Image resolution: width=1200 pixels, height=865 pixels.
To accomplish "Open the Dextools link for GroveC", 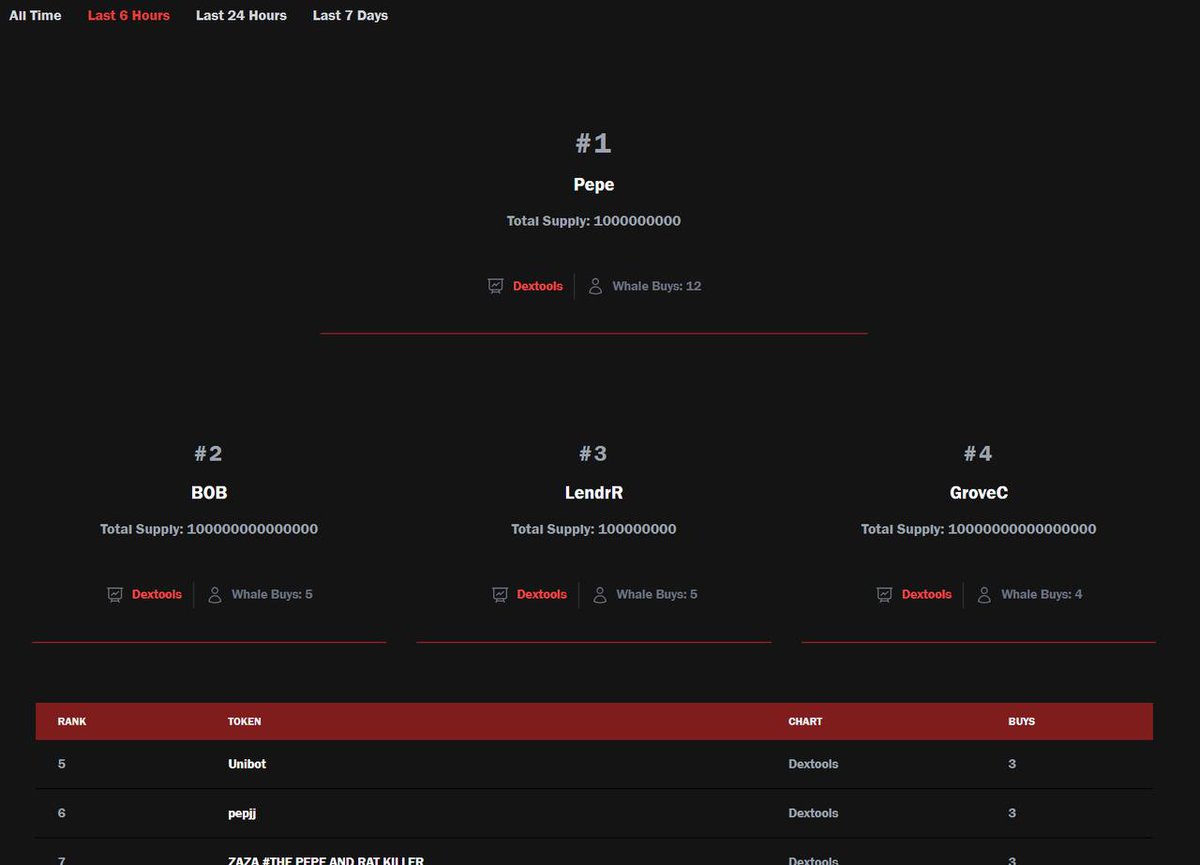I will [927, 594].
